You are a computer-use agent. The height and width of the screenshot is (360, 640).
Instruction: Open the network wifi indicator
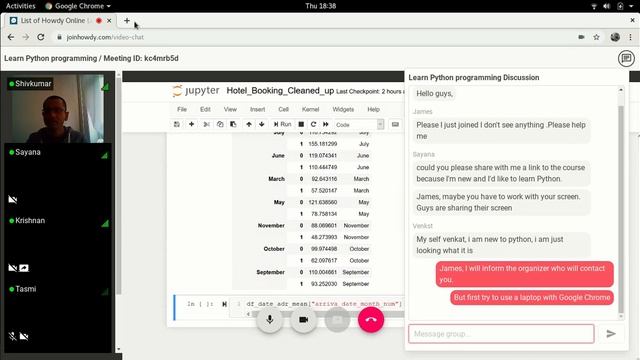pos(594,6)
